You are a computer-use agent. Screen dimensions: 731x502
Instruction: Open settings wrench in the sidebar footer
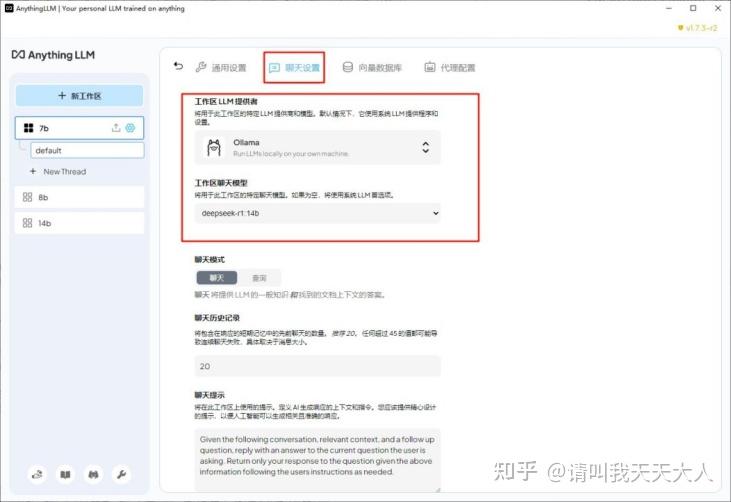pyautogui.click(x=121, y=474)
